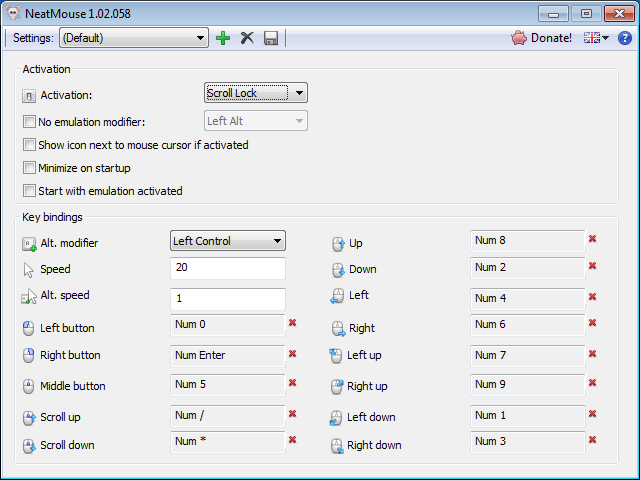Check Minimize on startup
Image resolution: width=640 pixels, height=480 pixels.
tap(29, 168)
